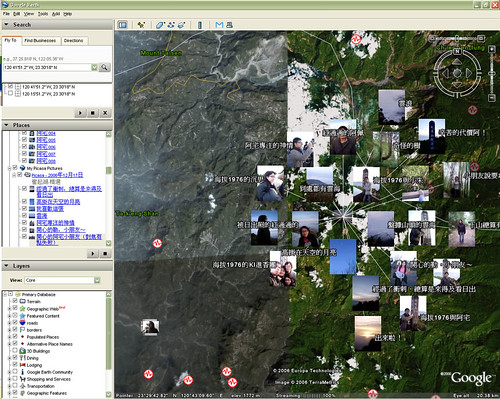
Task: Click the Print toolbar icon
Action: tap(230, 25)
